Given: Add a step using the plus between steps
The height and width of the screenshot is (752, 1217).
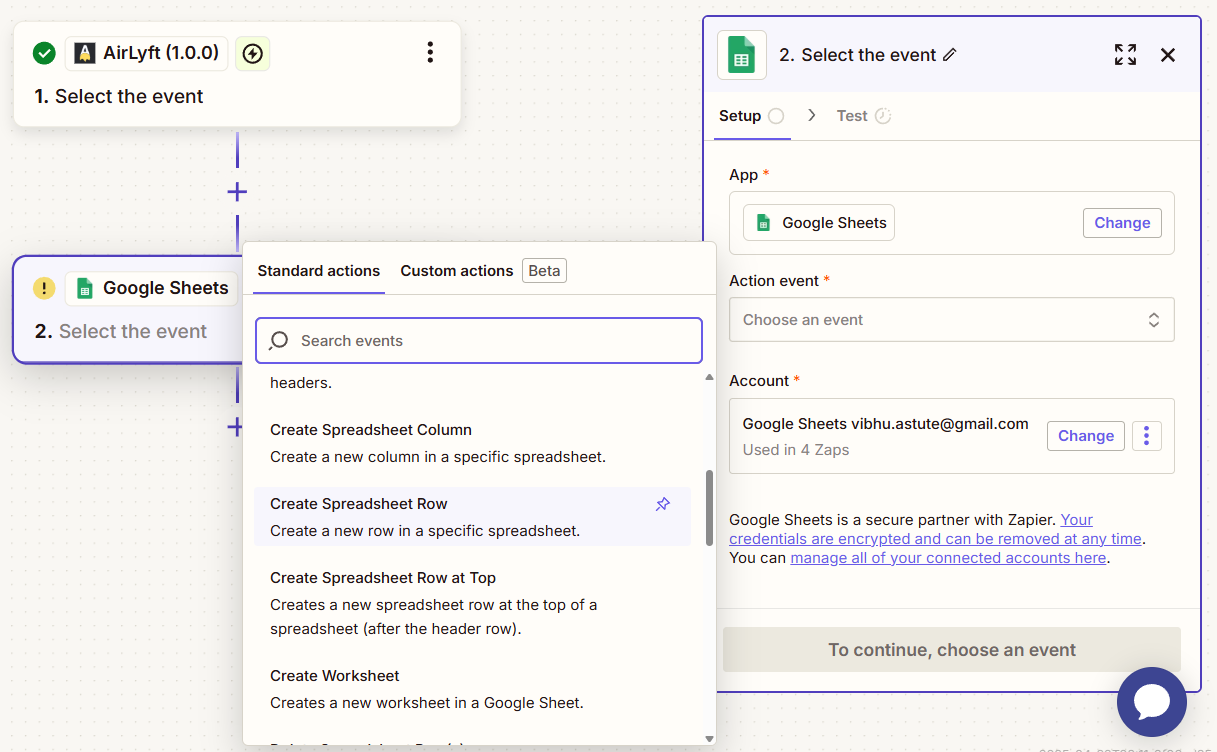Looking at the screenshot, I should click(x=237, y=191).
